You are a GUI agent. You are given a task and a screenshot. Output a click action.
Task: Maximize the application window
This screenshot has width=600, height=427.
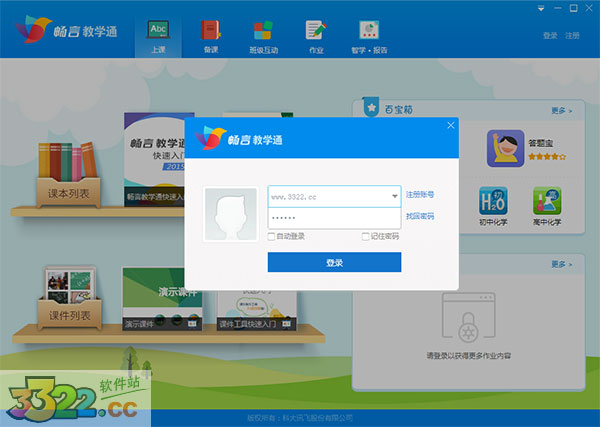point(574,8)
